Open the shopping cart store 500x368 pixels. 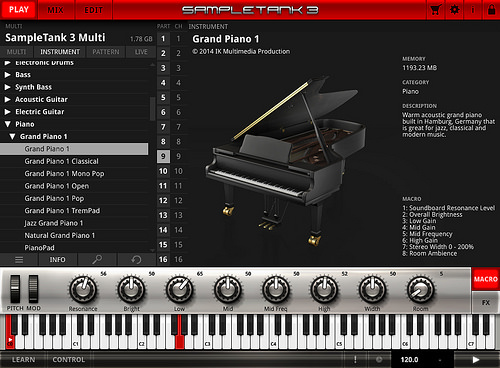pos(436,10)
